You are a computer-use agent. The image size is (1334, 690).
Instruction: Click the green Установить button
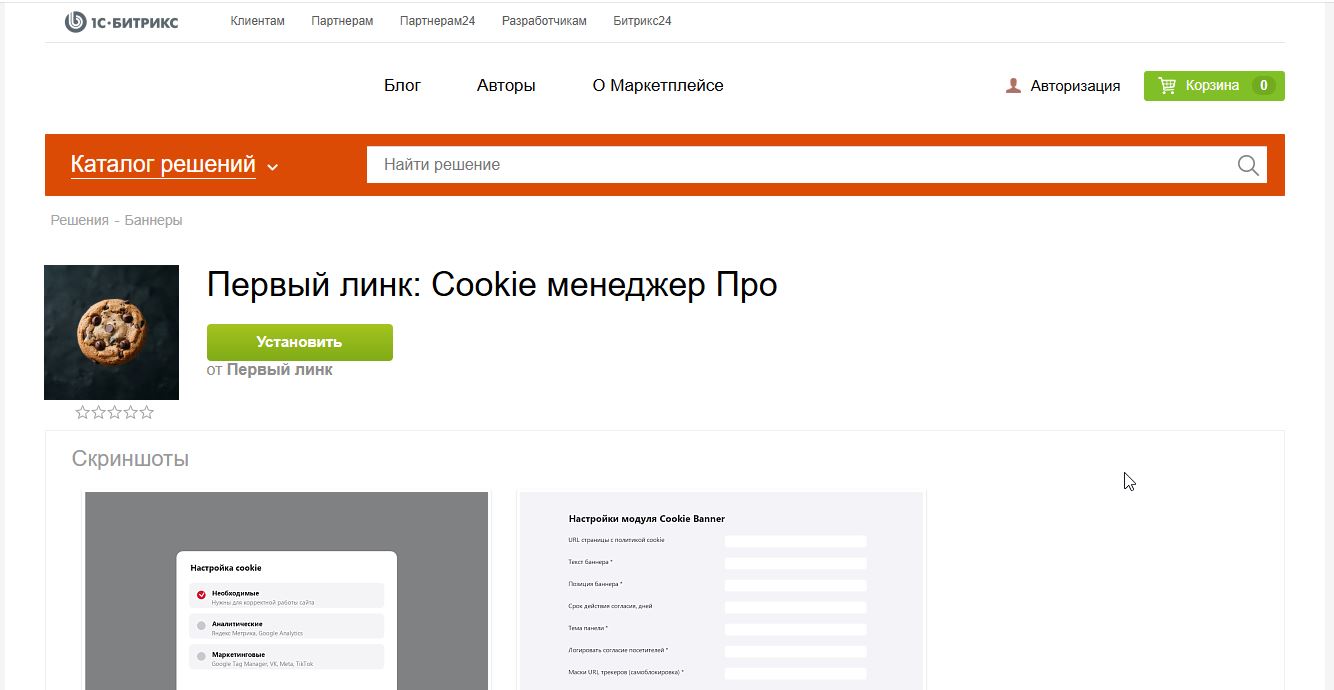299,342
